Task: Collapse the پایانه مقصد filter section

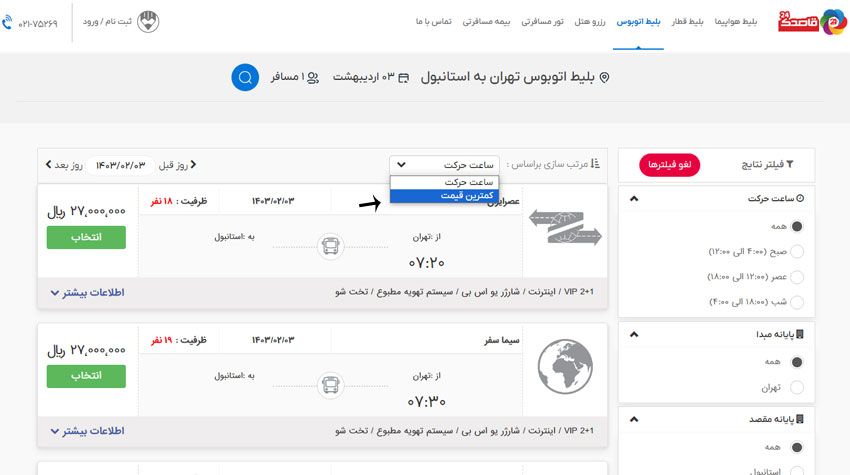Action: pos(634,419)
